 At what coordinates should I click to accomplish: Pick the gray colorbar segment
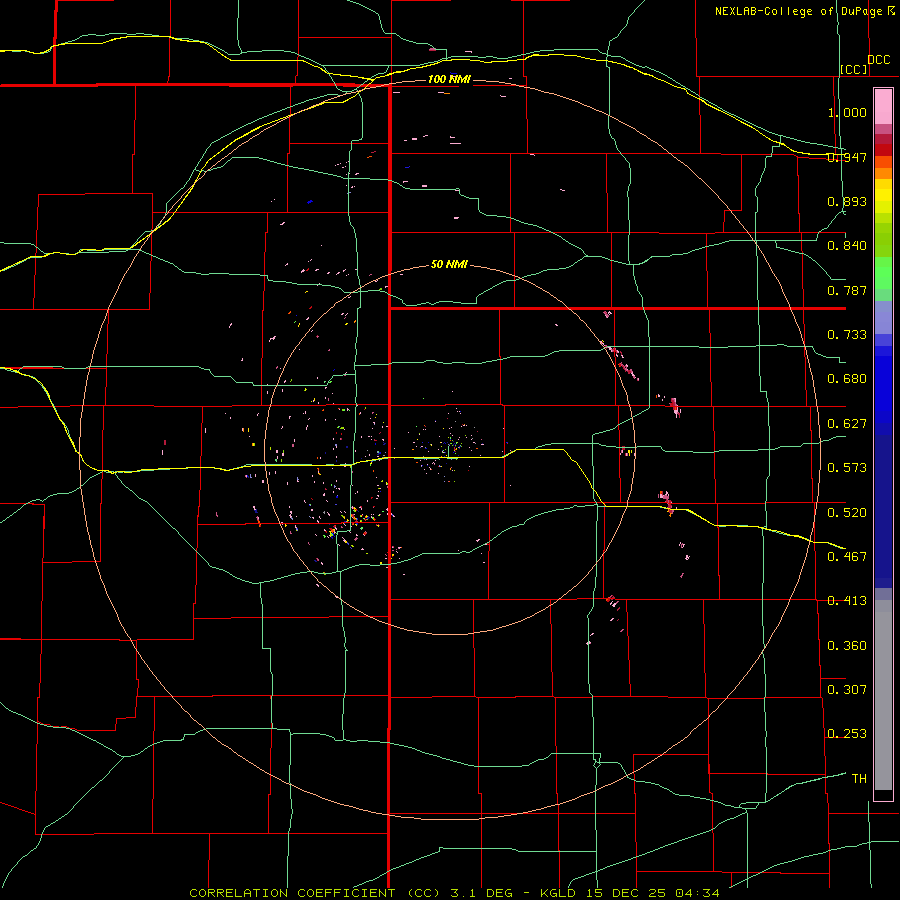[883, 695]
